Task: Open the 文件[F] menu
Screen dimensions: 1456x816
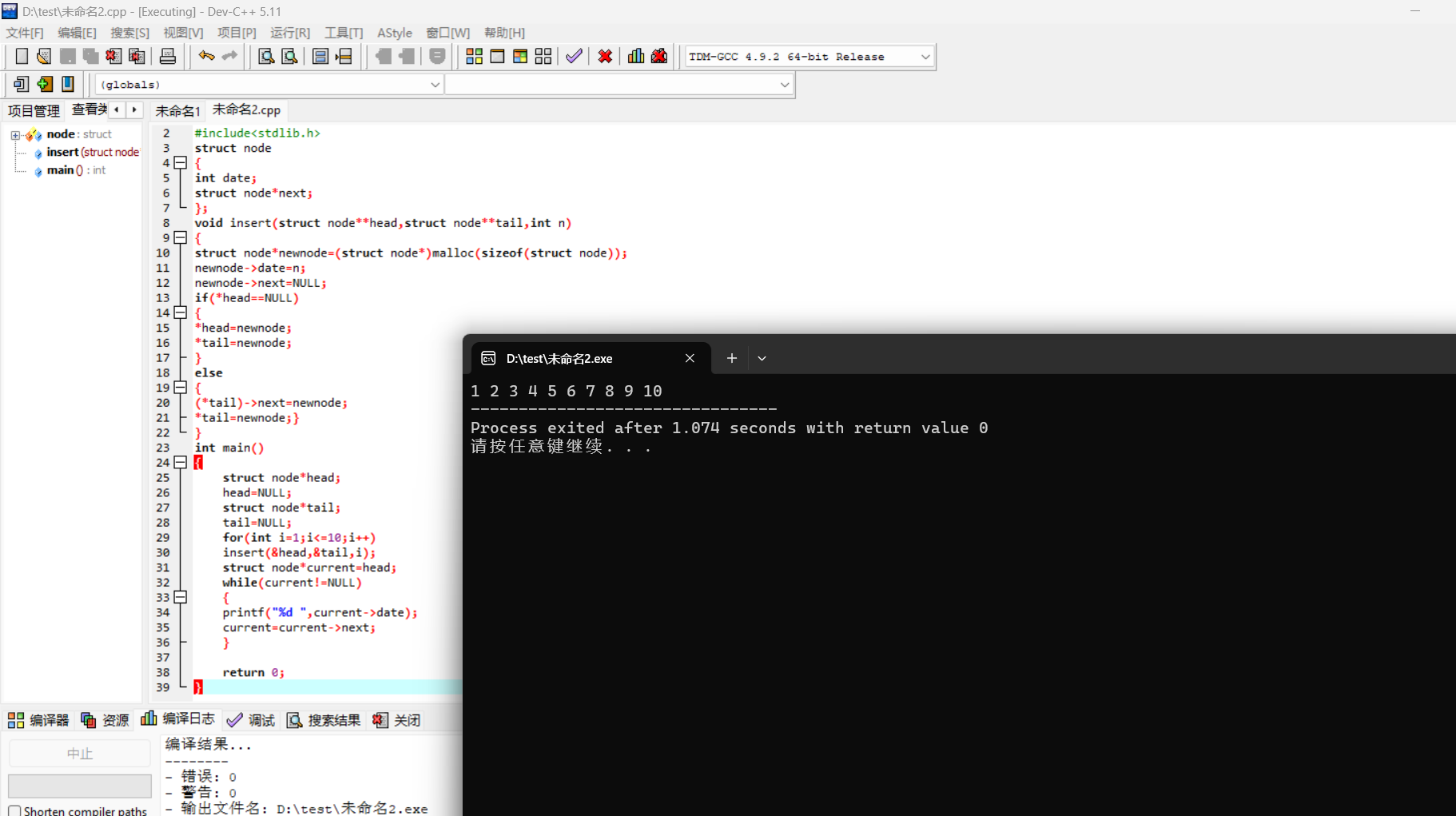Action: 25,33
